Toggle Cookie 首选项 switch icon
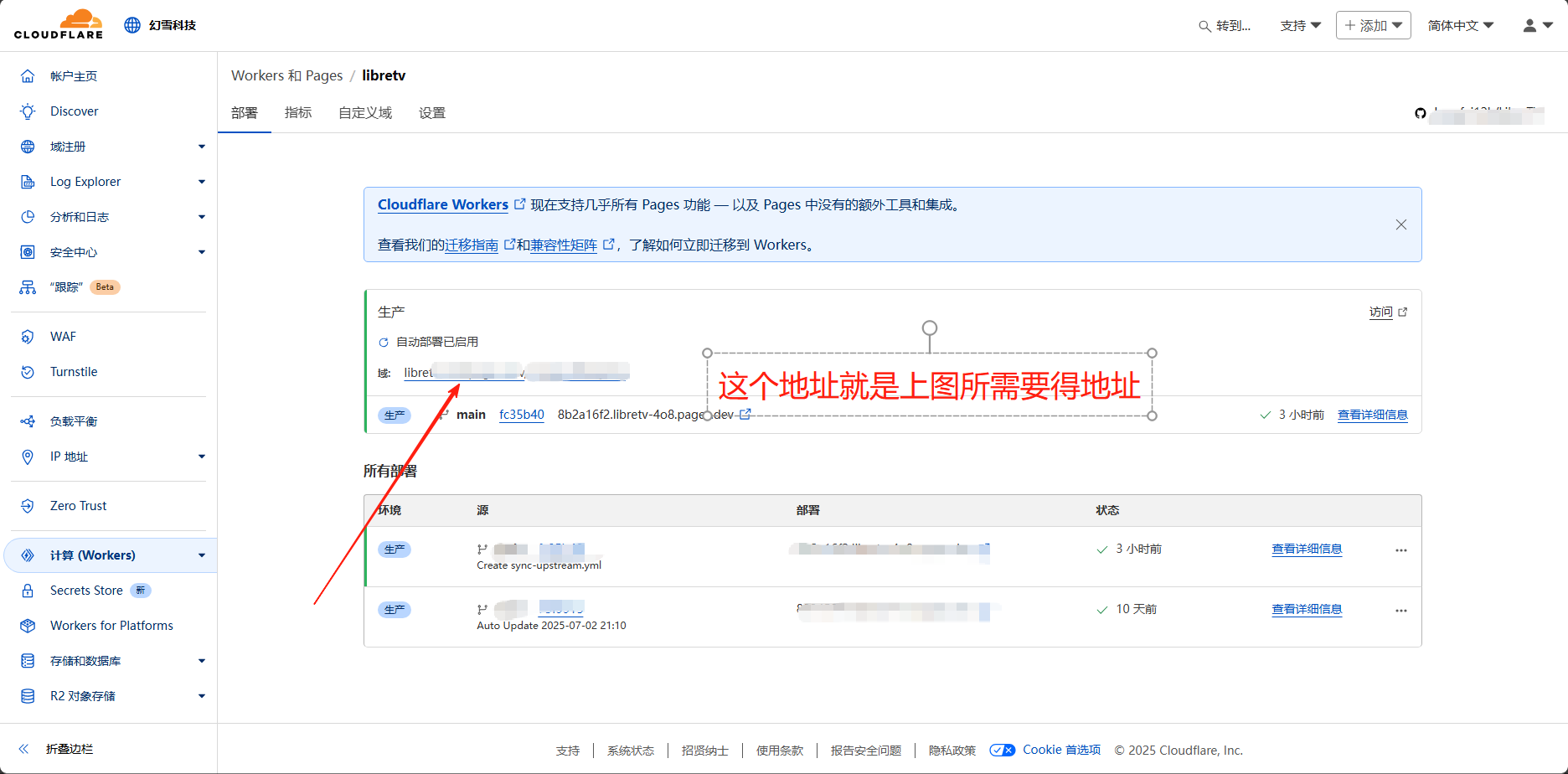 [x=1003, y=750]
